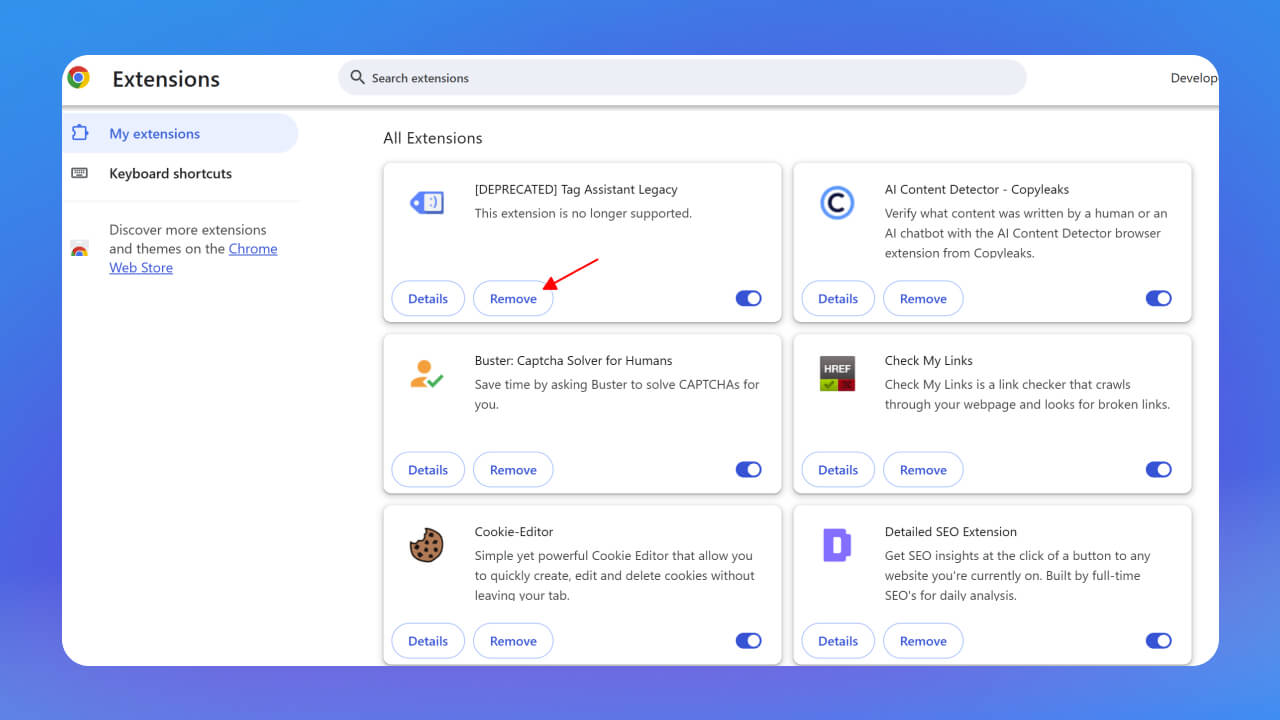Image resolution: width=1280 pixels, height=720 pixels.
Task: Click the Tag Assistant Legacy extension icon
Action: tap(427, 203)
